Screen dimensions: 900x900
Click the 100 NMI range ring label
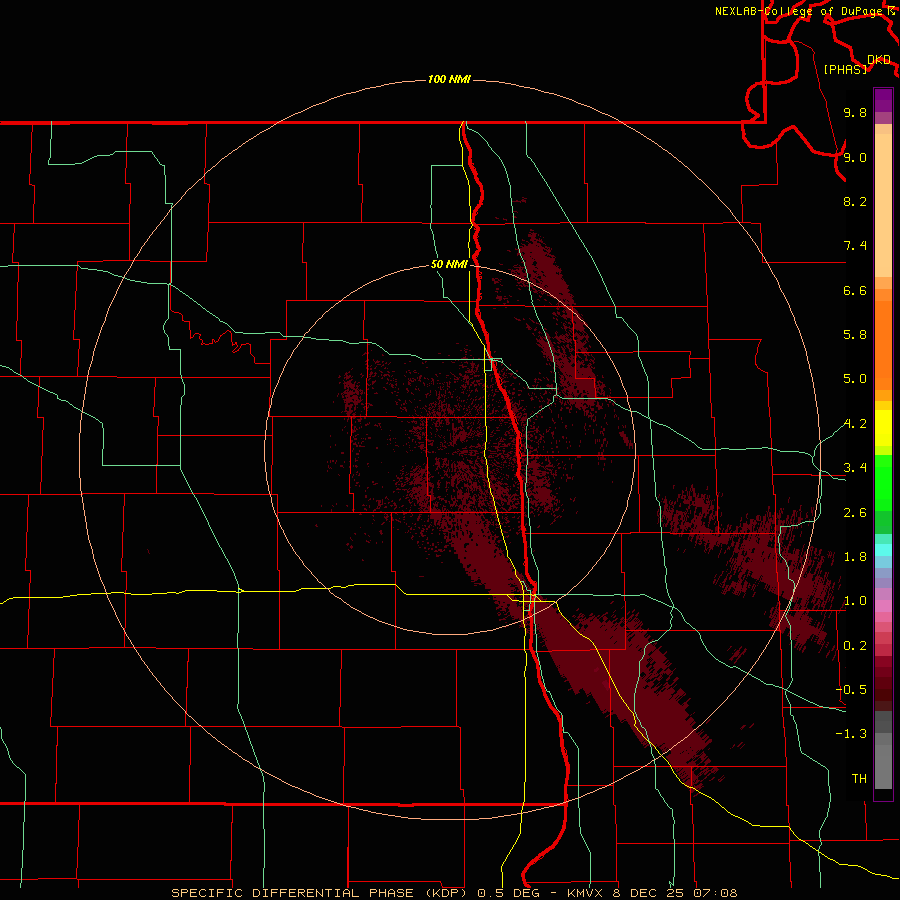coord(449,79)
